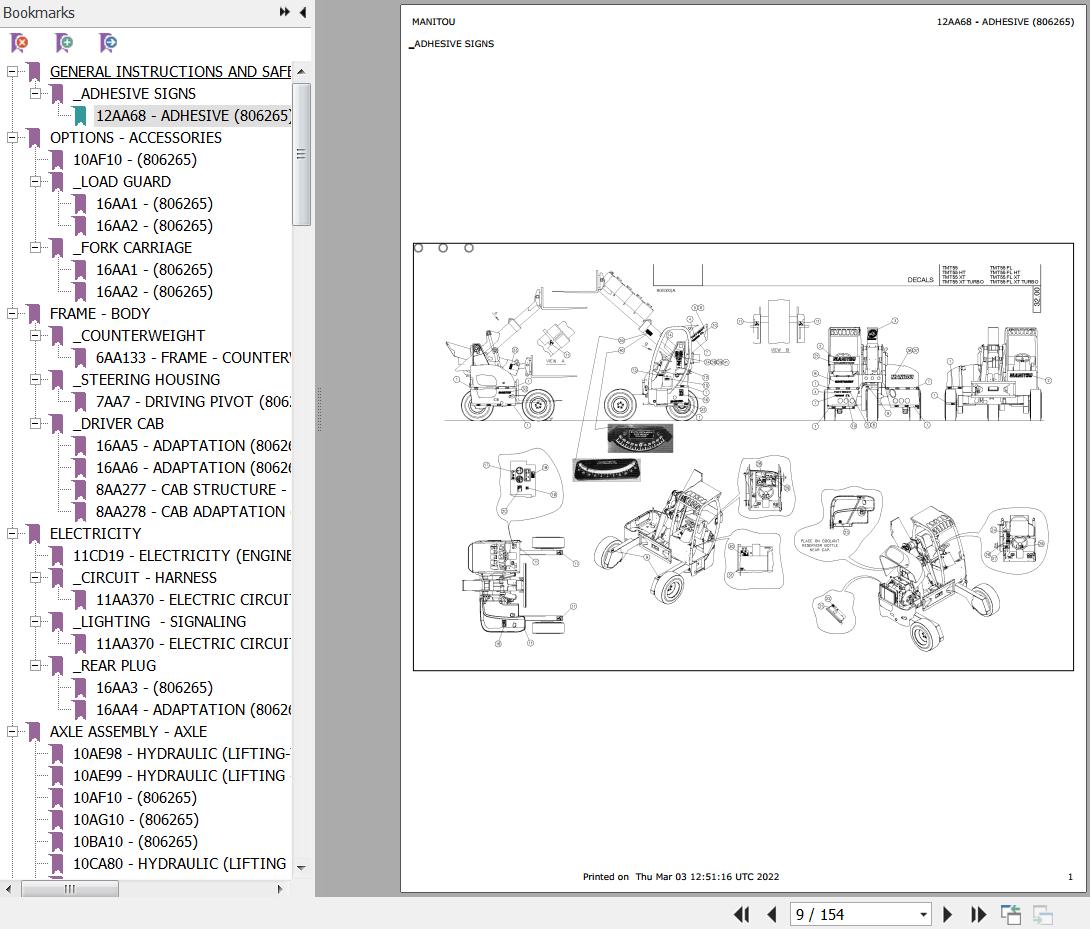Image resolution: width=1090 pixels, height=929 pixels.
Task: Click the go to bookmark arrow icon
Action: pyautogui.click(x=108, y=43)
